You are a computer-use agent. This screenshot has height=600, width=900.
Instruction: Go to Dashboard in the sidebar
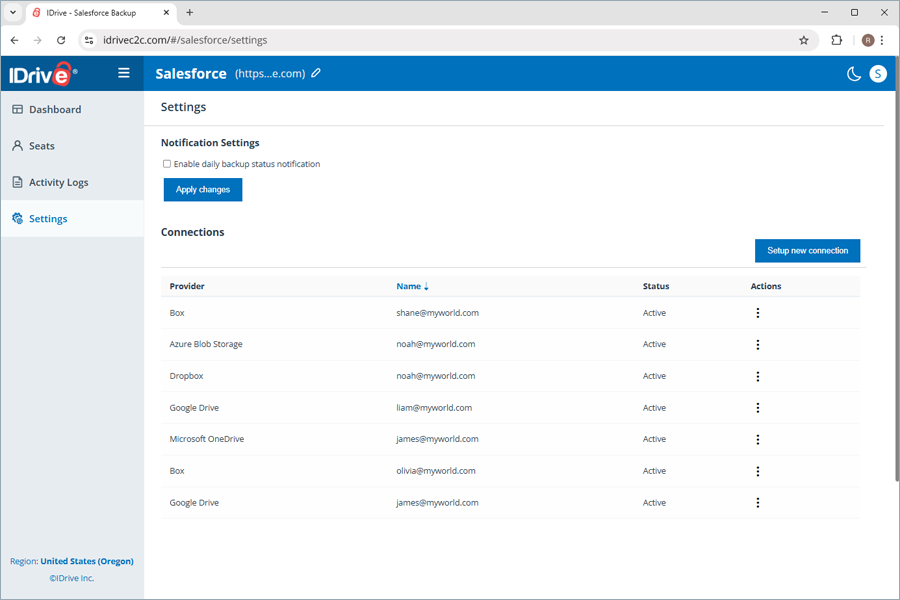coord(55,110)
